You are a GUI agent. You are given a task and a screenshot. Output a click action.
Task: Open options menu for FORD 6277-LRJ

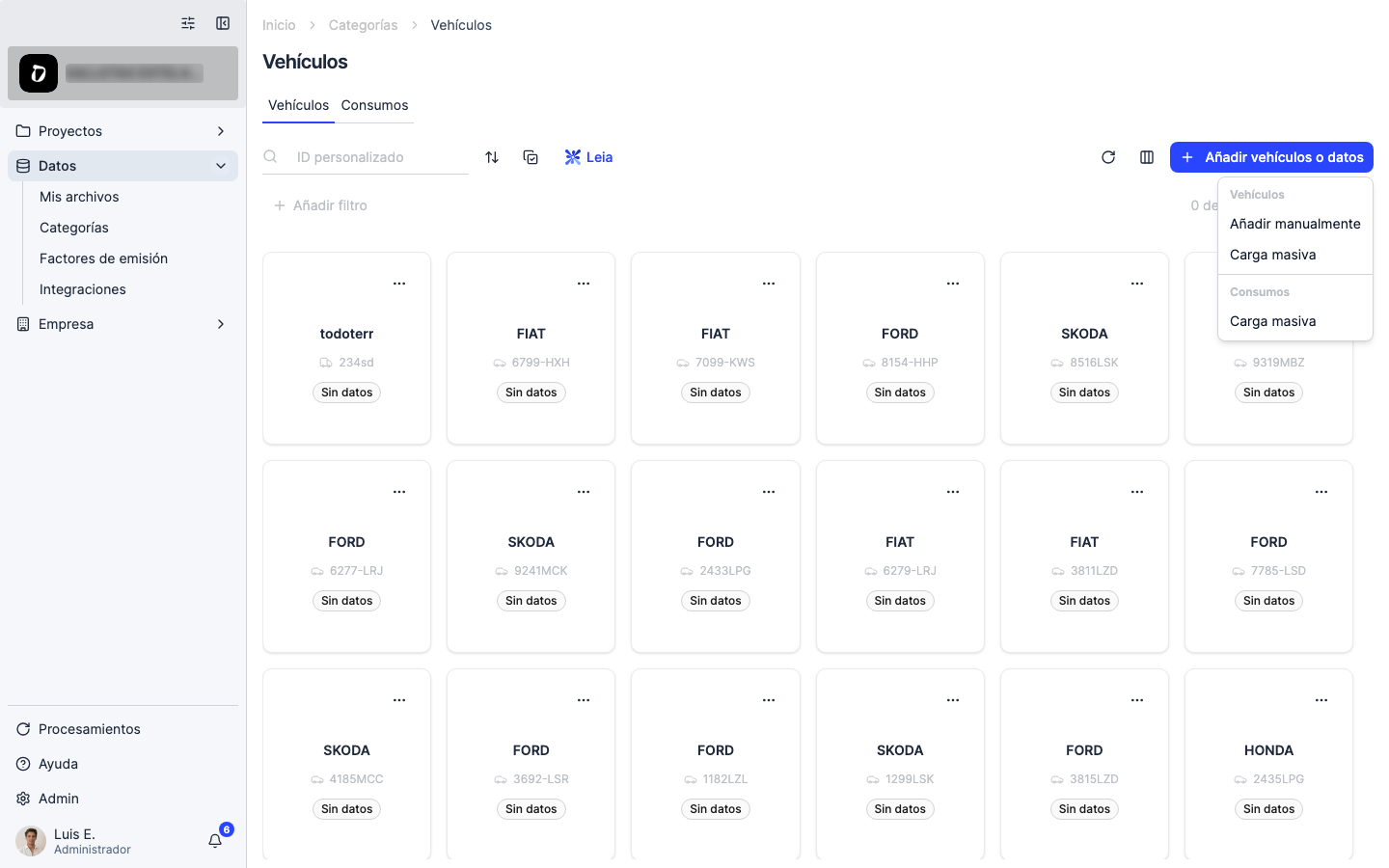[399, 492]
